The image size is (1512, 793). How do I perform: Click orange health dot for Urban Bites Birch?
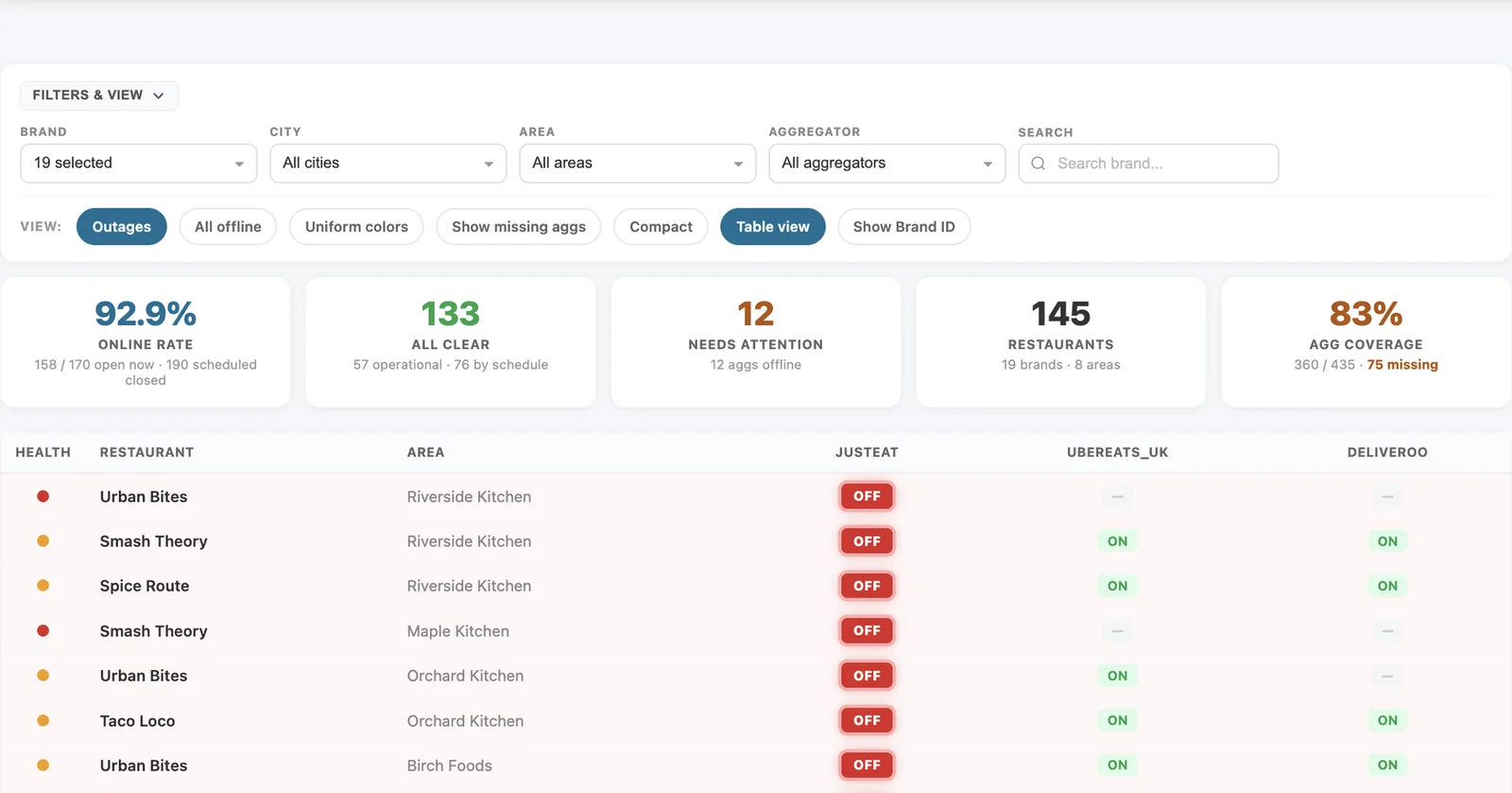point(43,766)
